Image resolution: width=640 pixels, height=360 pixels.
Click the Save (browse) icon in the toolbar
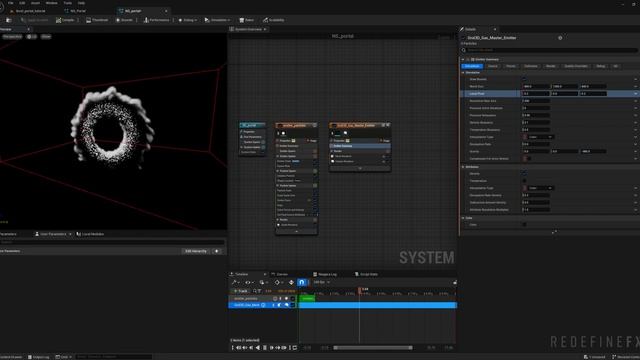point(9,20)
